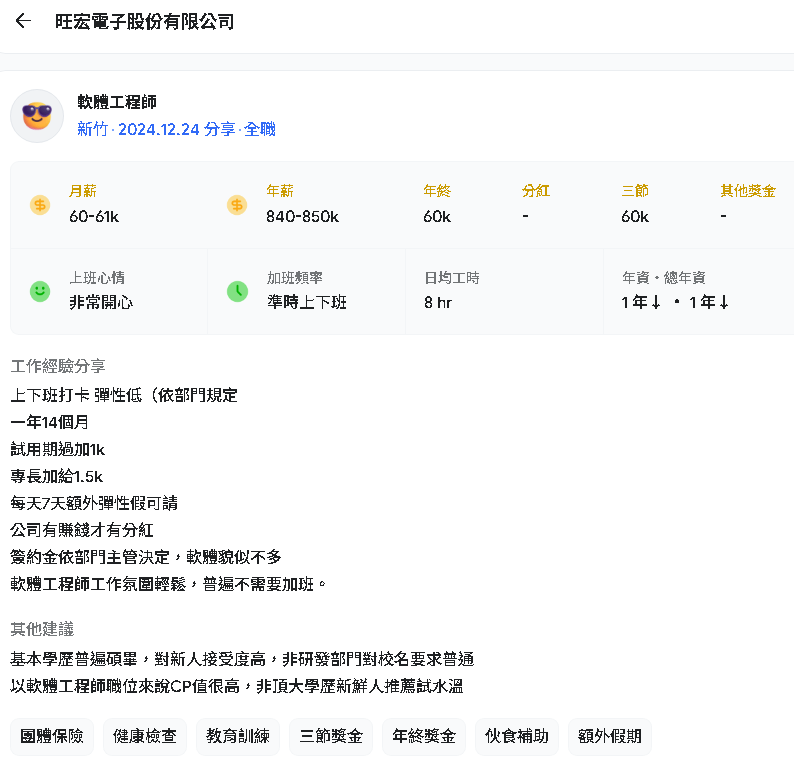Click the annual salary coin icon
794x762 pixels.
pos(237,205)
